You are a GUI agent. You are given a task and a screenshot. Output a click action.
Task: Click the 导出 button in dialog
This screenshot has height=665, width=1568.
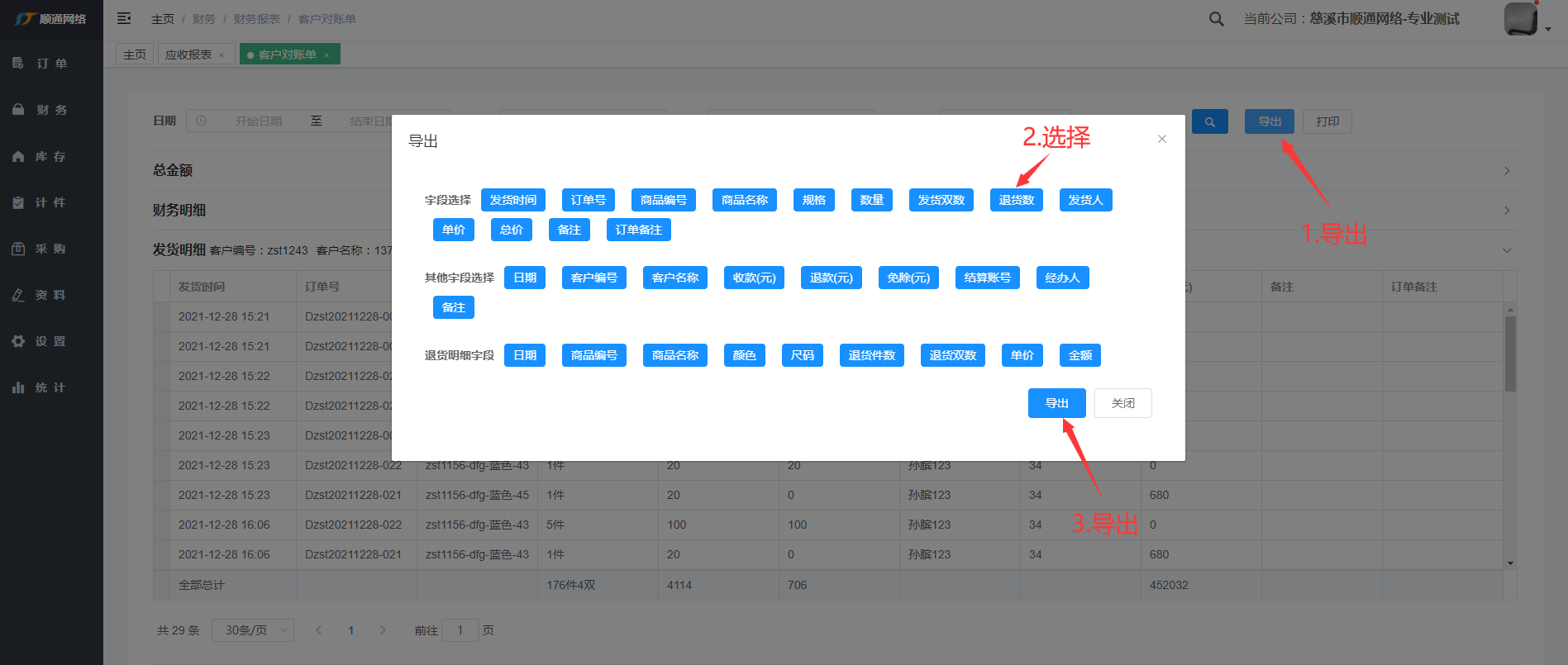coord(1056,403)
